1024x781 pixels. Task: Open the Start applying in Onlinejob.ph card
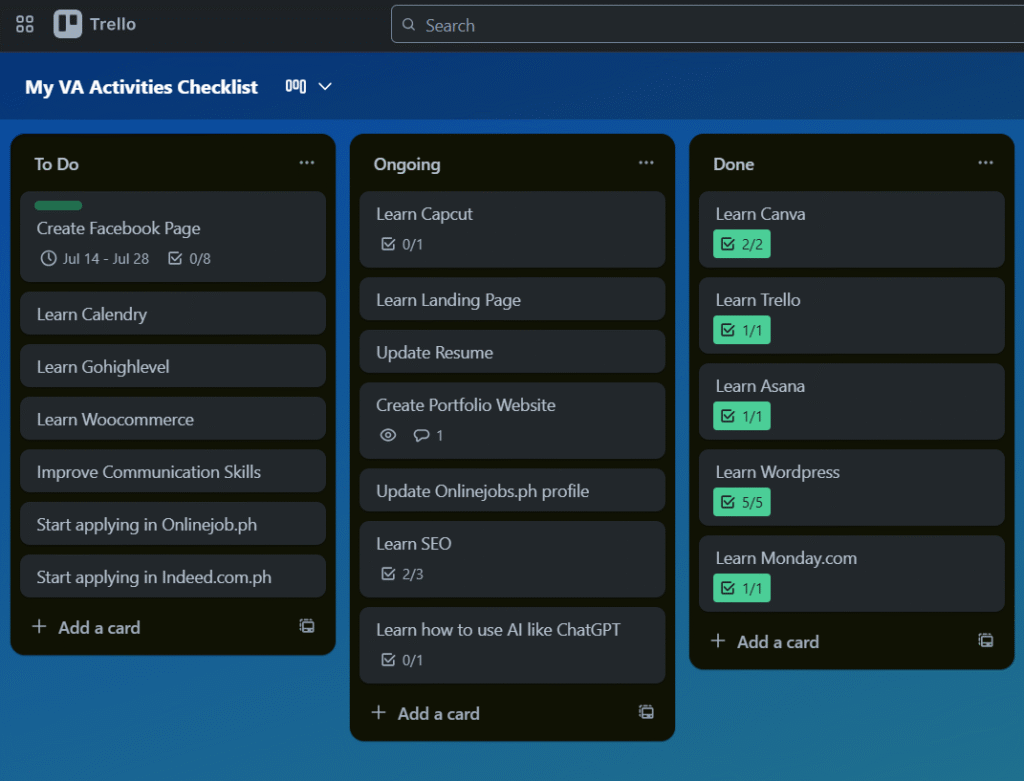tap(173, 524)
